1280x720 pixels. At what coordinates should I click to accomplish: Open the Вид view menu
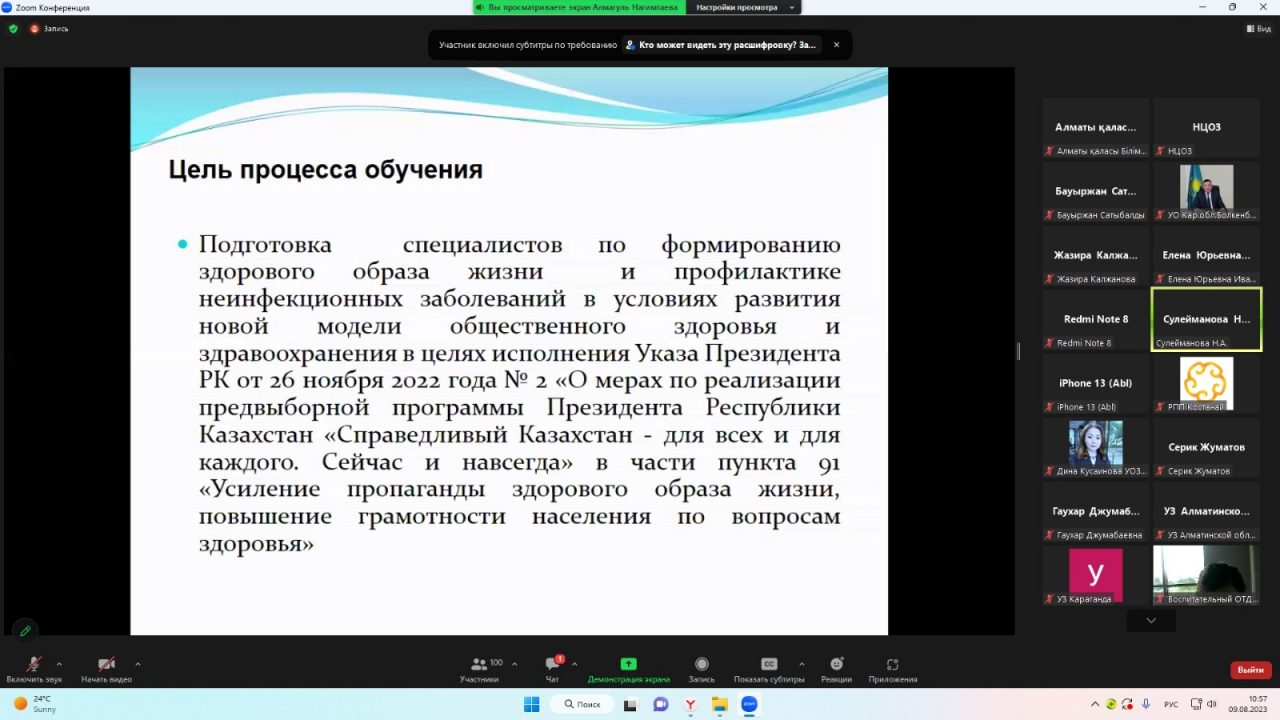1258,29
